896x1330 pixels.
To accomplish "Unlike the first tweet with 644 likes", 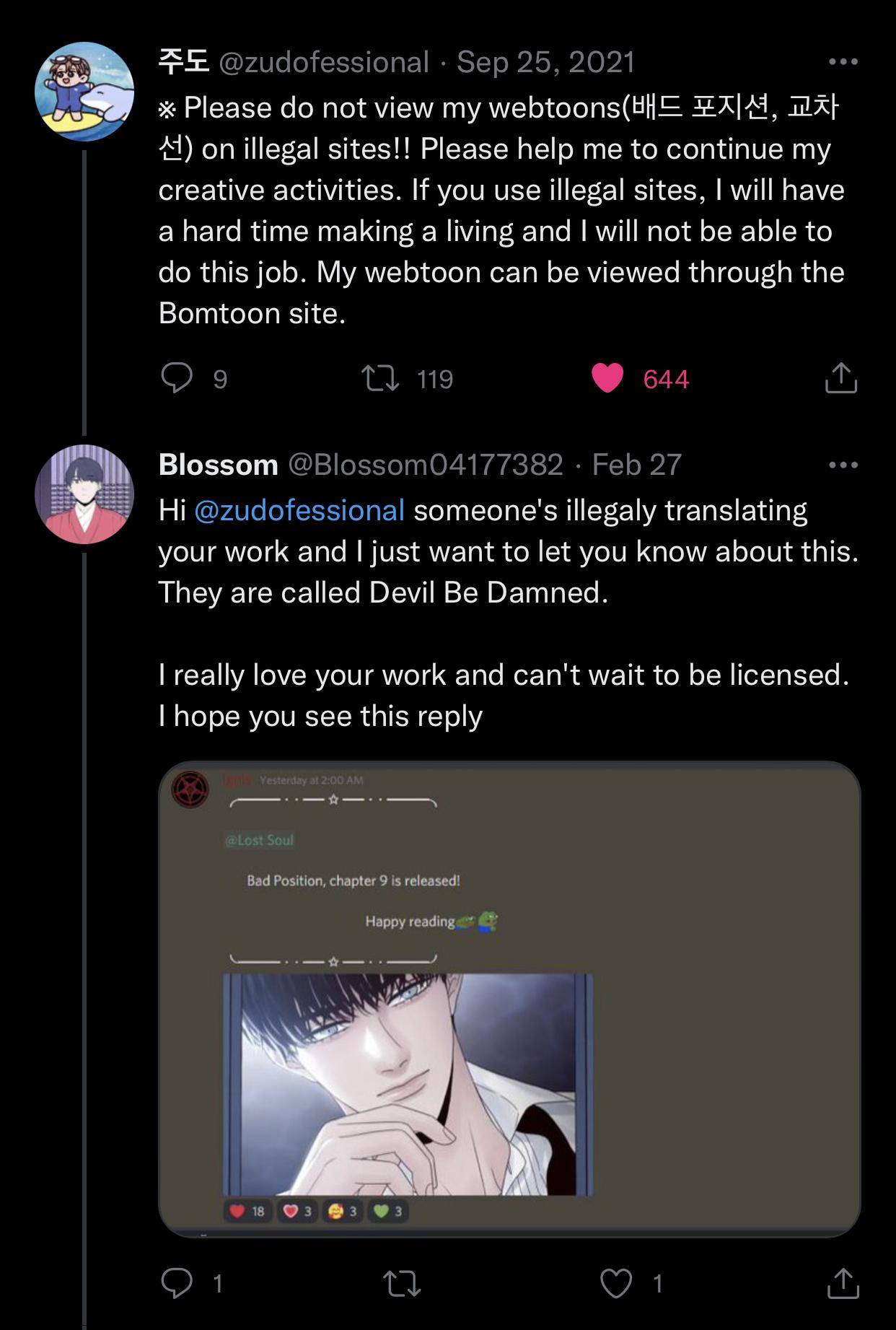I will (607, 378).
